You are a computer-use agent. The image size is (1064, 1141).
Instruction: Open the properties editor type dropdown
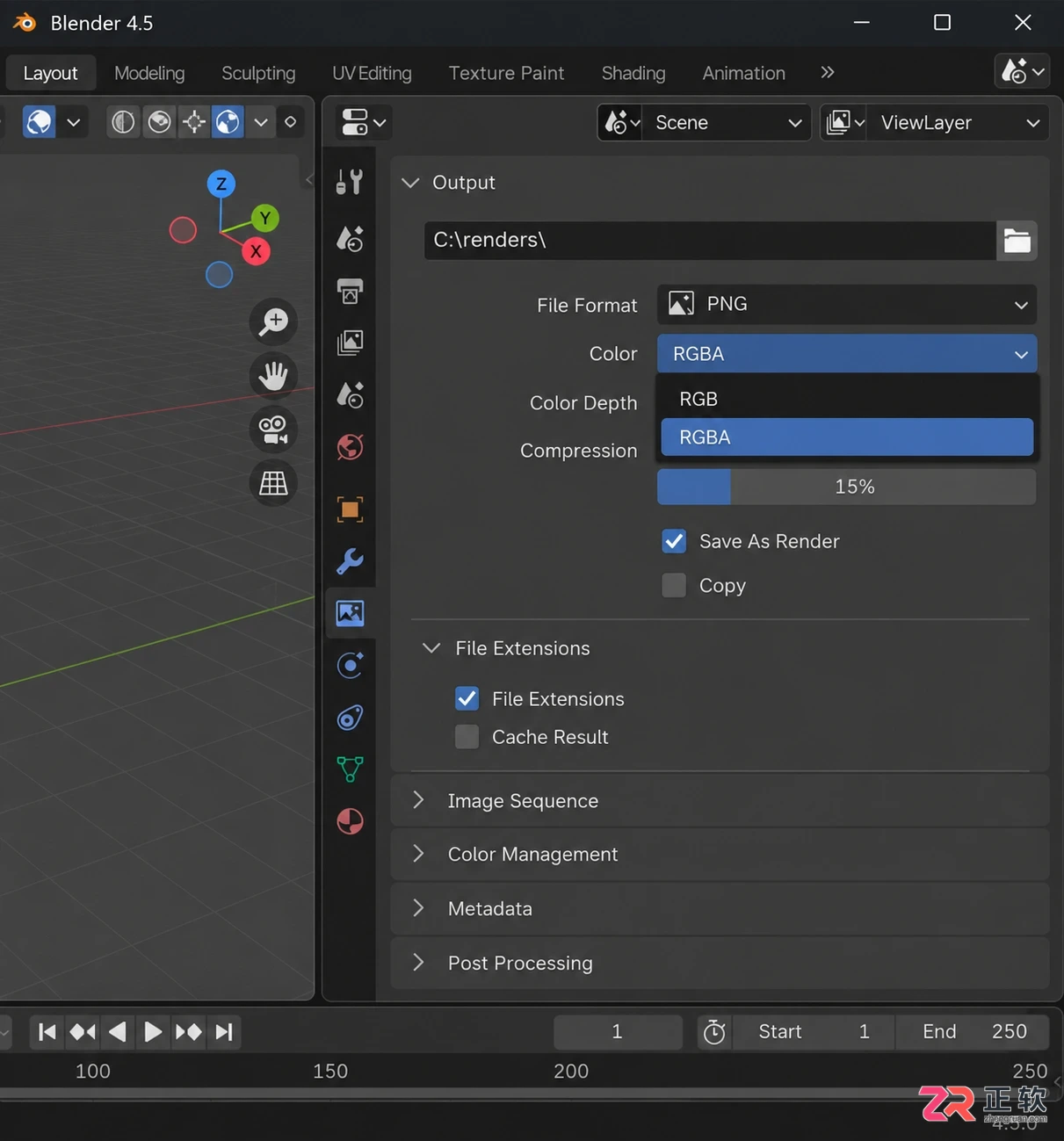(363, 122)
